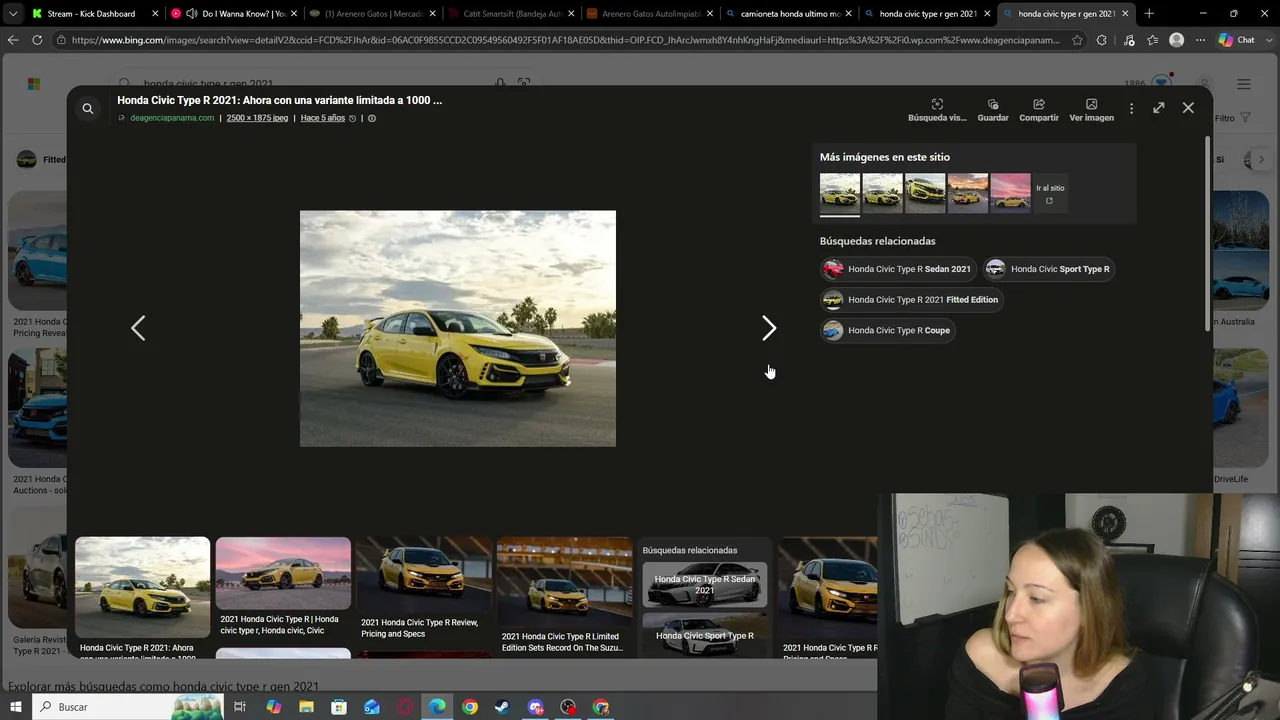This screenshot has width=1280, height=720.
Task: Open the tab search dropdown in the browser
Action: click(x=13, y=14)
